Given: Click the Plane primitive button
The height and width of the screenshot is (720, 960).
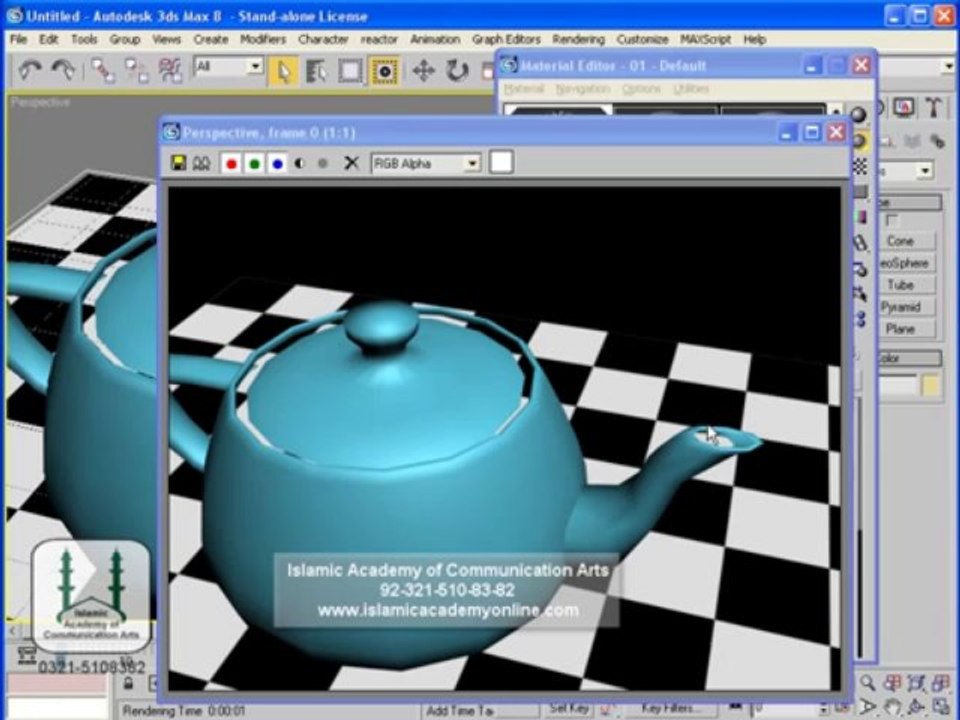Looking at the screenshot, I should (x=905, y=329).
